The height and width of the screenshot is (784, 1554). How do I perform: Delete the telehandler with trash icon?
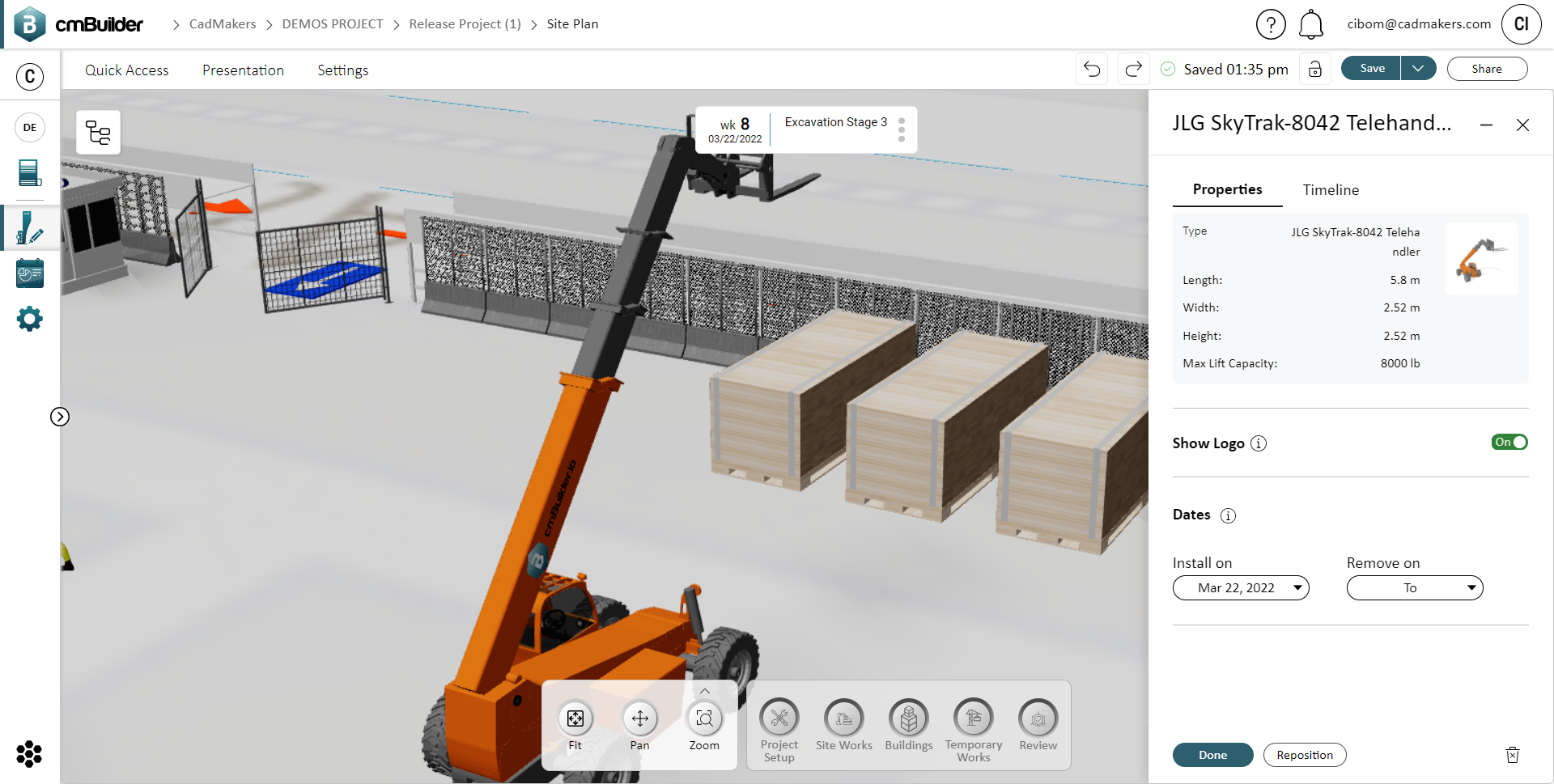(x=1512, y=755)
